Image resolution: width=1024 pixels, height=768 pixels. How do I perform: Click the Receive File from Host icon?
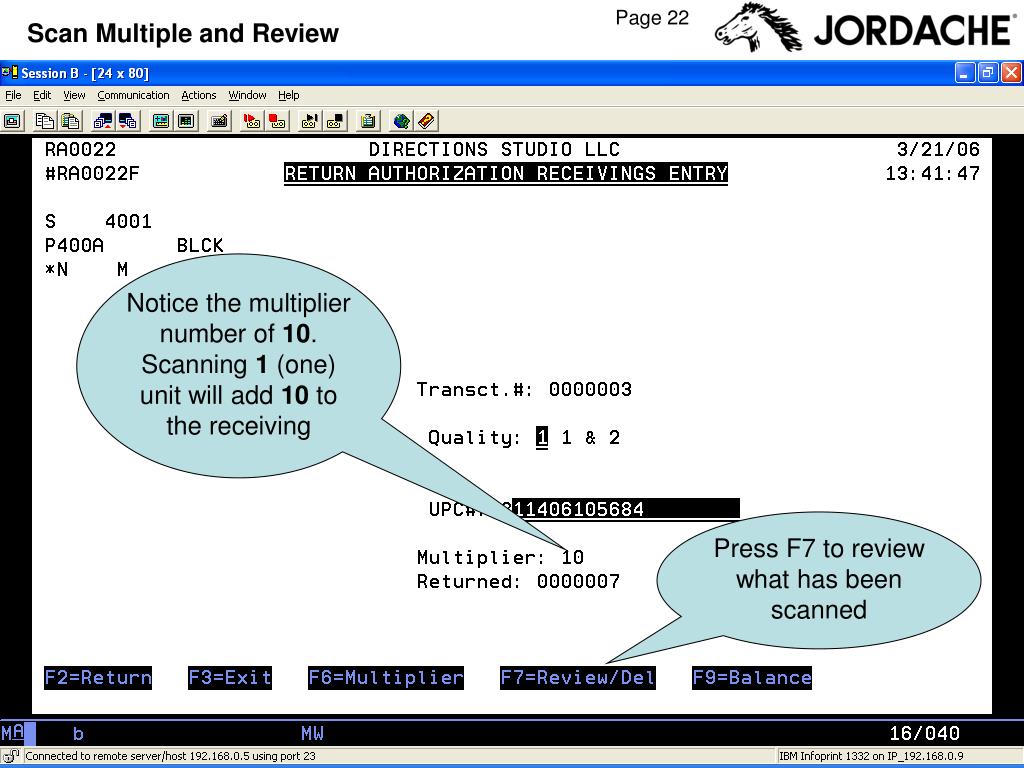pyautogui.click(x=128, y=121)
